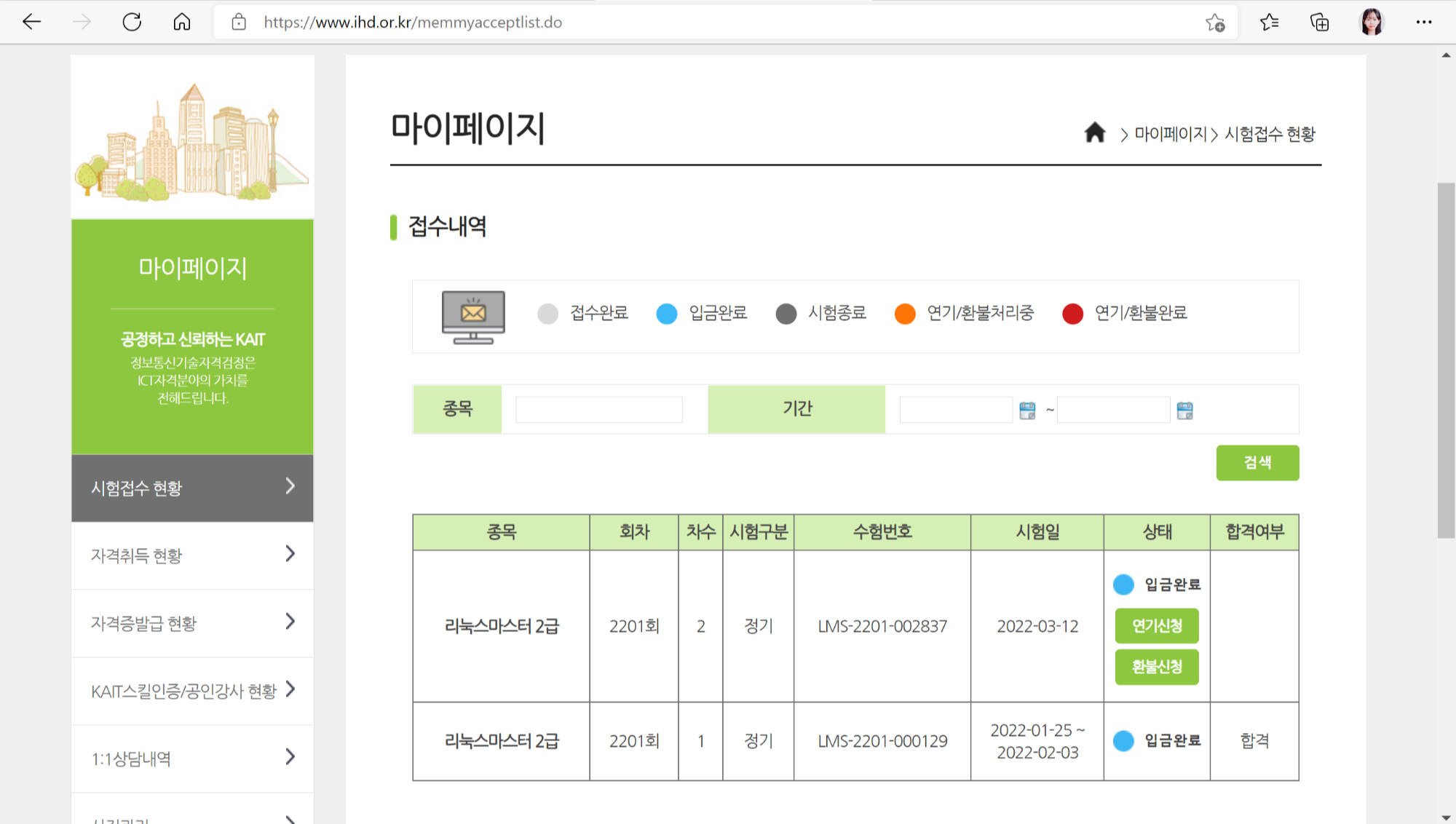Open the browser favorites list
Image resolution: width=1456 pixels, height=824 pixels.
(1269, 23)
